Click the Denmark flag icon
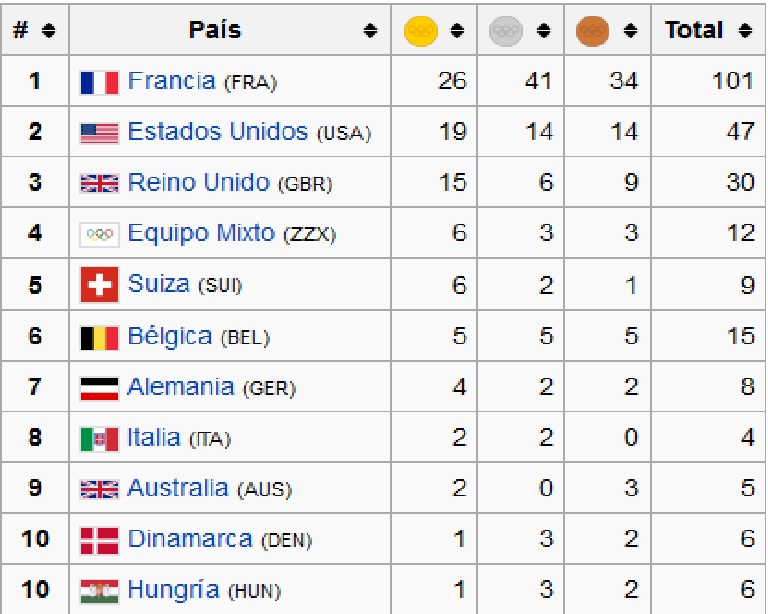The image size is (768, 614). pyautogui.click(x=99, y=541)
